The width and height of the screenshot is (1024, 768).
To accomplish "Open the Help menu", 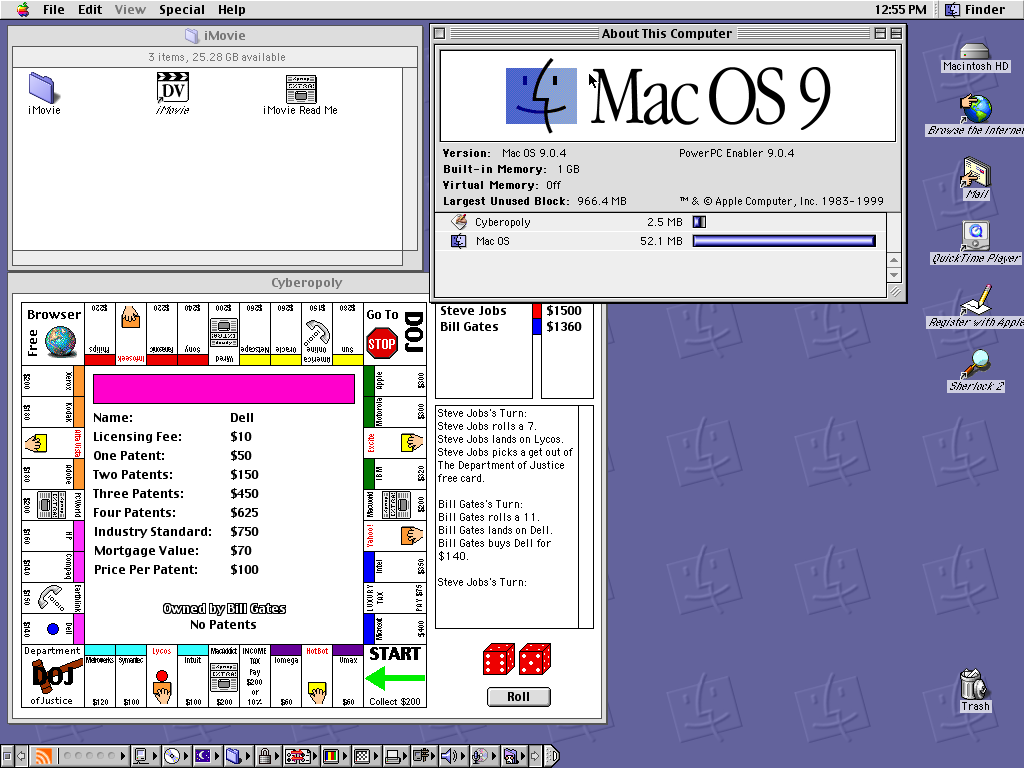I will pos(231,9).
